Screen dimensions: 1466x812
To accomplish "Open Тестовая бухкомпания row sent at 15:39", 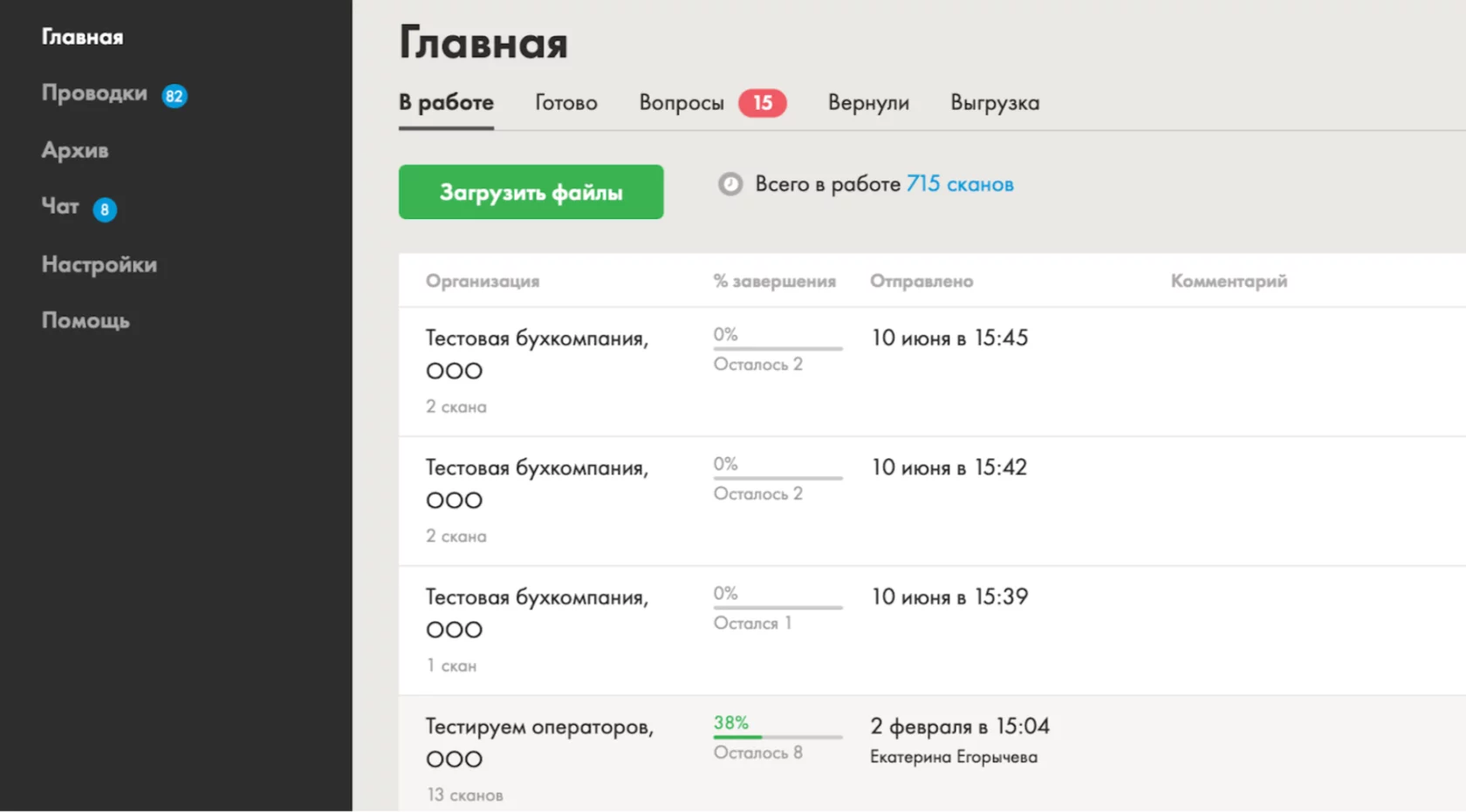I will (x=932, y=631).
